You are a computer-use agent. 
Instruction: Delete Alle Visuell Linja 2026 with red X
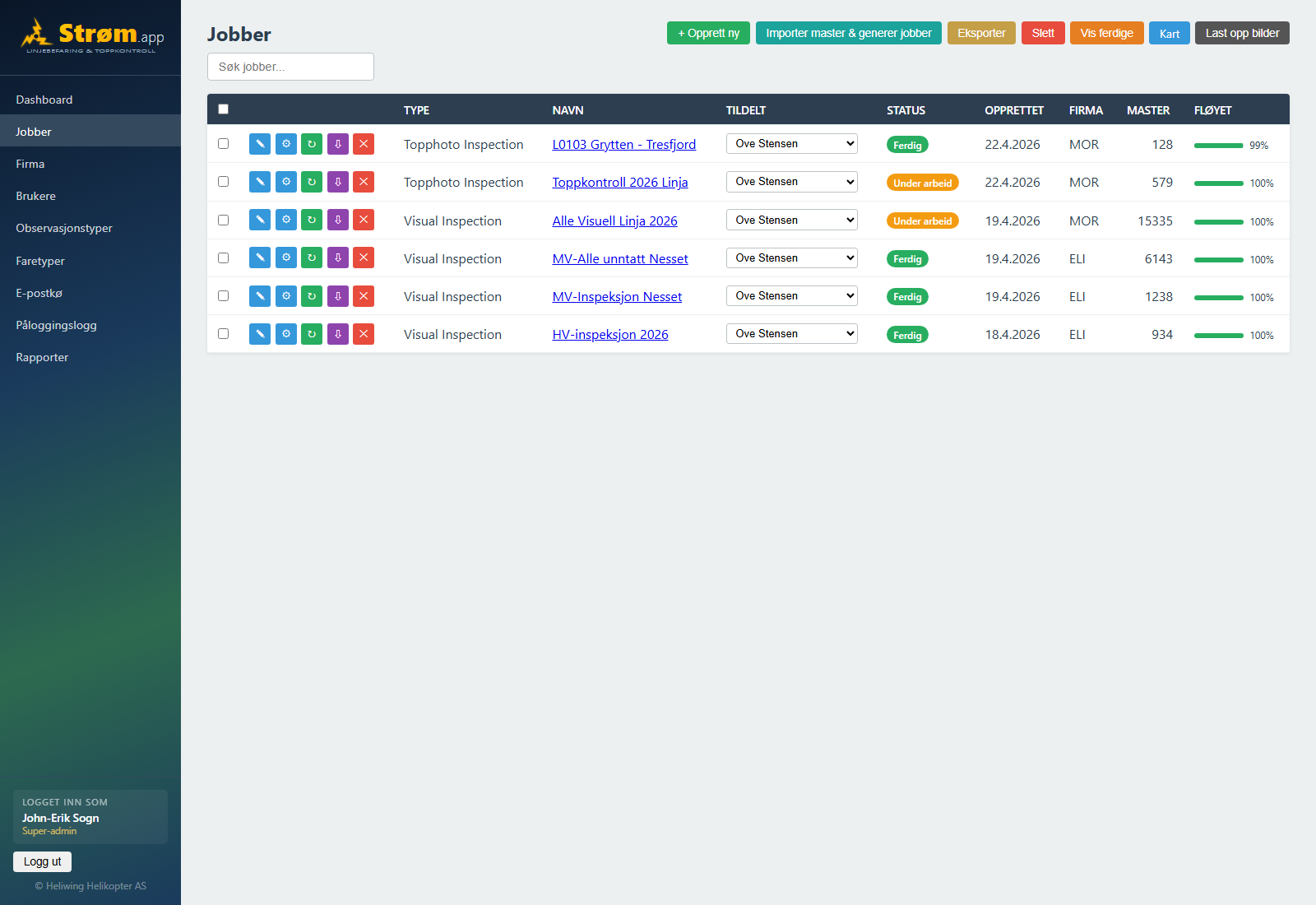point(364,220)
